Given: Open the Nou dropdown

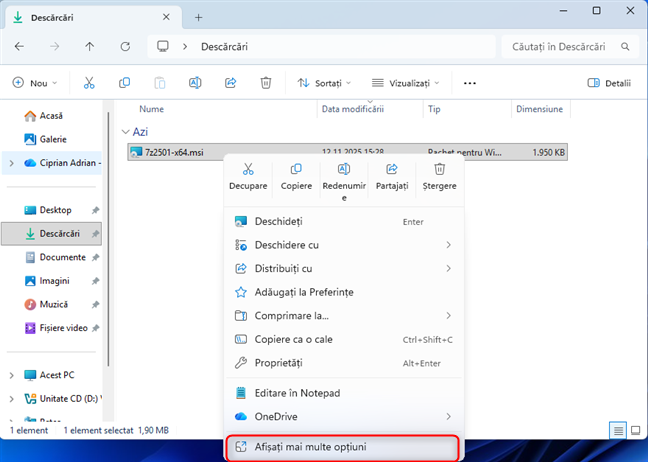Looking at the screenshot, I should 35,83.
